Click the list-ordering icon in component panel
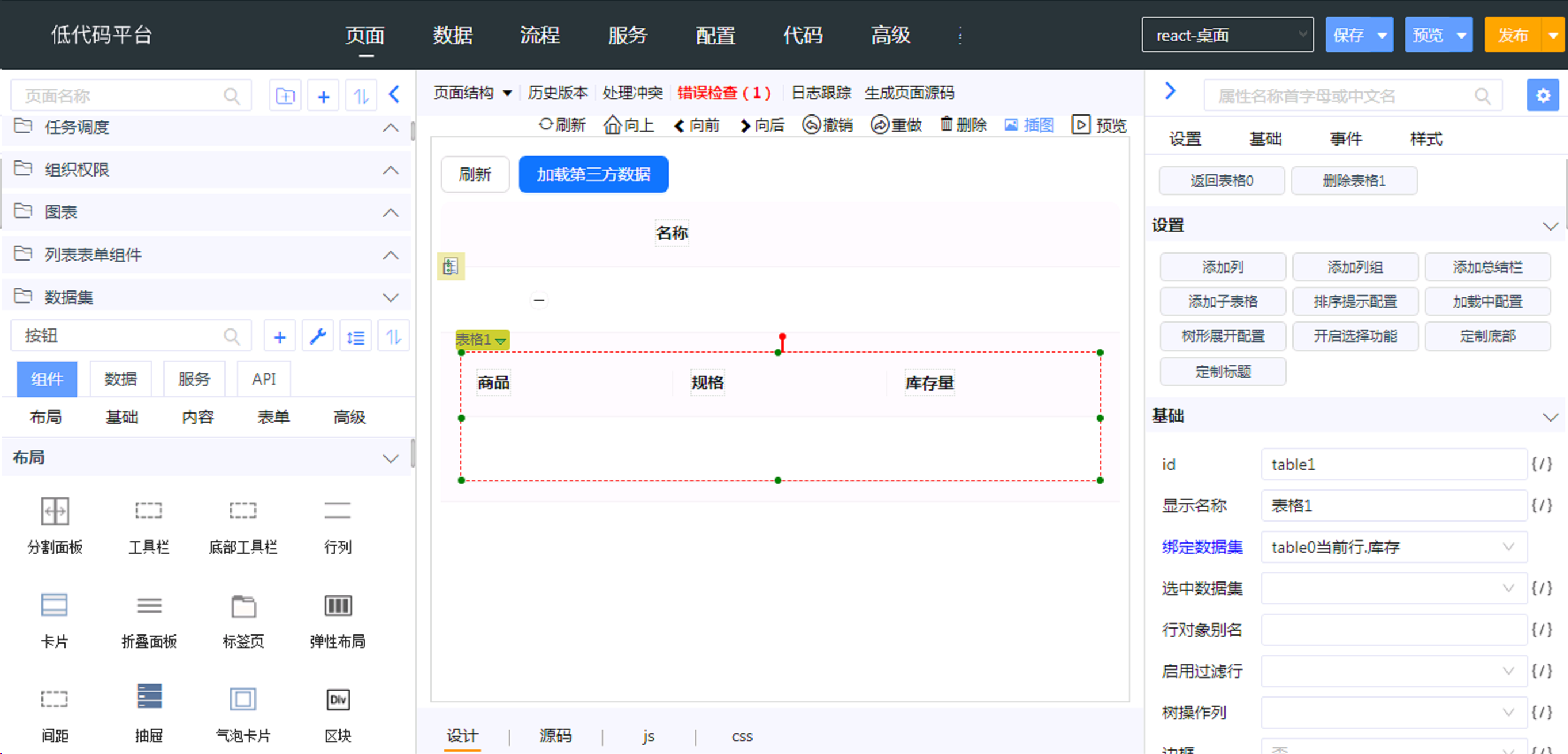The width and height of the screenshot is (1568, 754). [356, 336]
